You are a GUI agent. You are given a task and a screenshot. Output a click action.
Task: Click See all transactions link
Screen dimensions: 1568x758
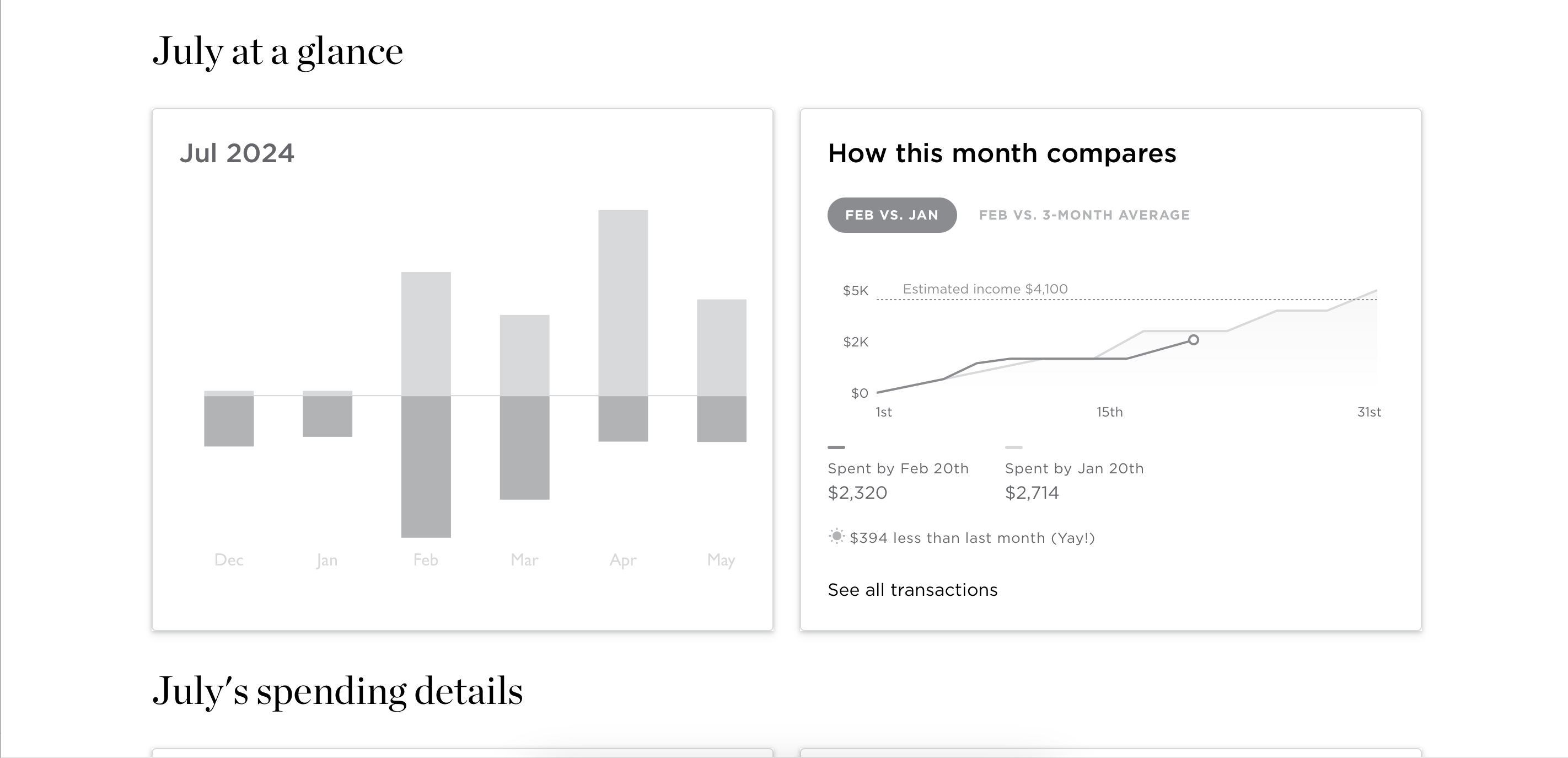pyautogui.click(x=912, y=590)
